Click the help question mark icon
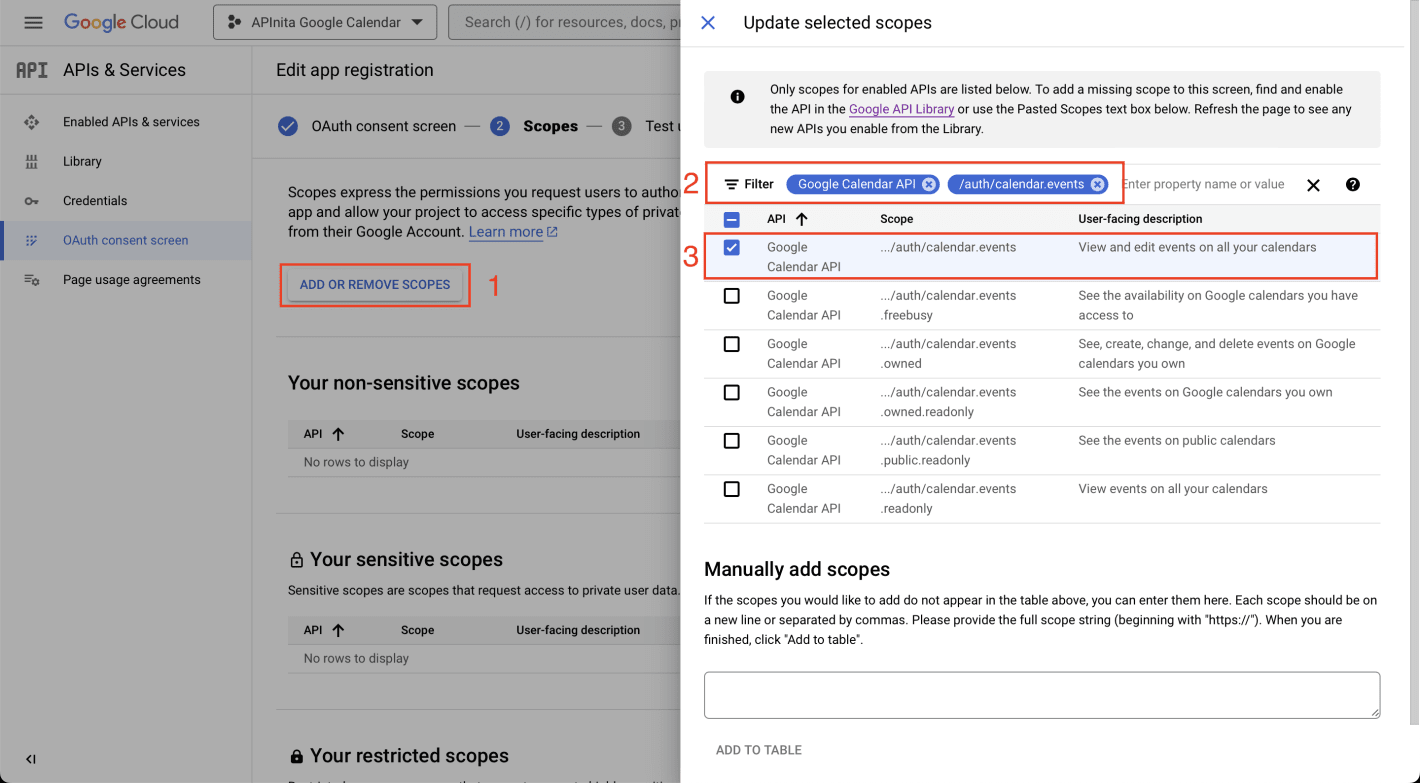The height and width of the screenshot is (783, 1420). 1352,184
